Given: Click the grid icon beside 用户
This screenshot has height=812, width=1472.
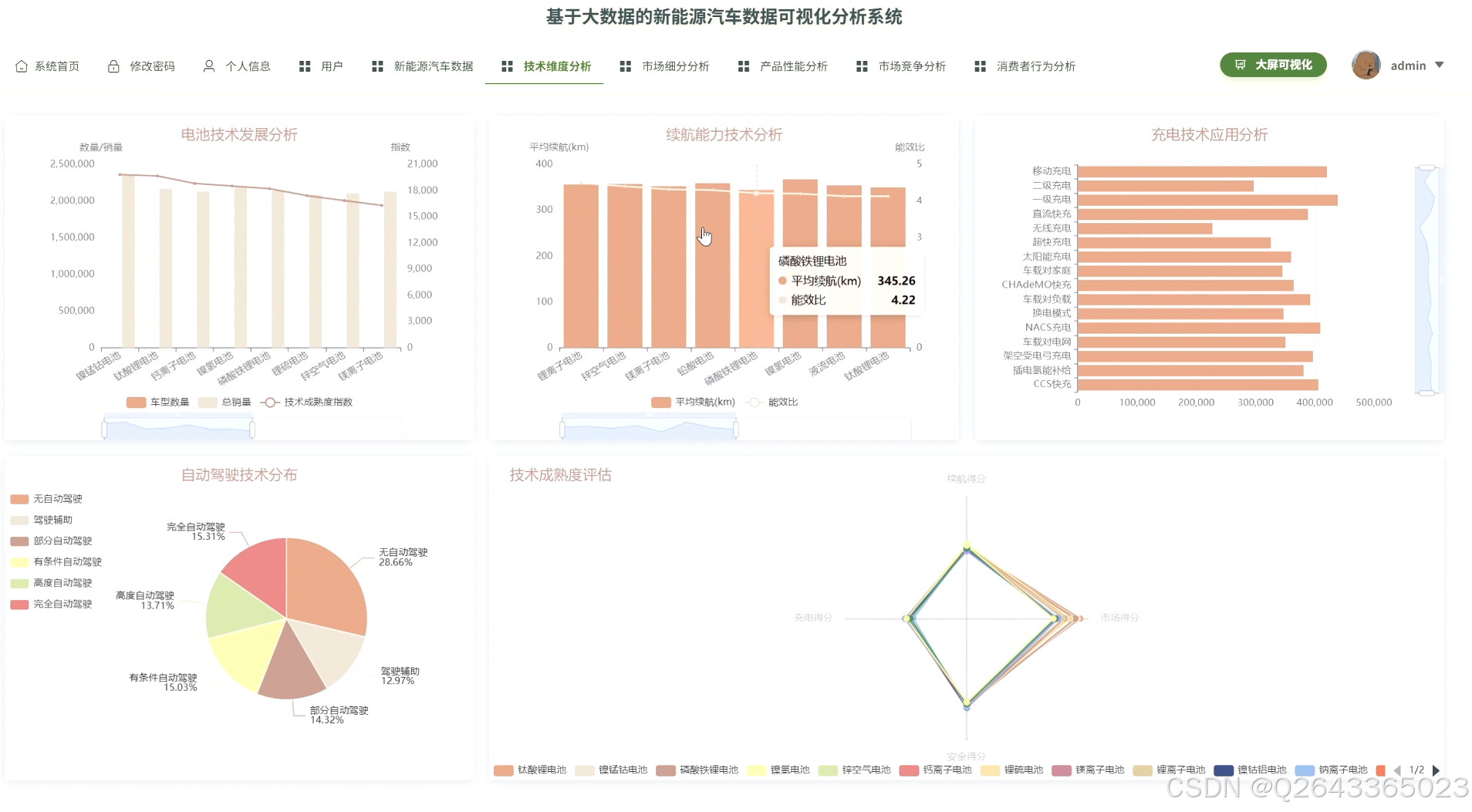Looking at the screenshot, I should (x=305, y=66).
